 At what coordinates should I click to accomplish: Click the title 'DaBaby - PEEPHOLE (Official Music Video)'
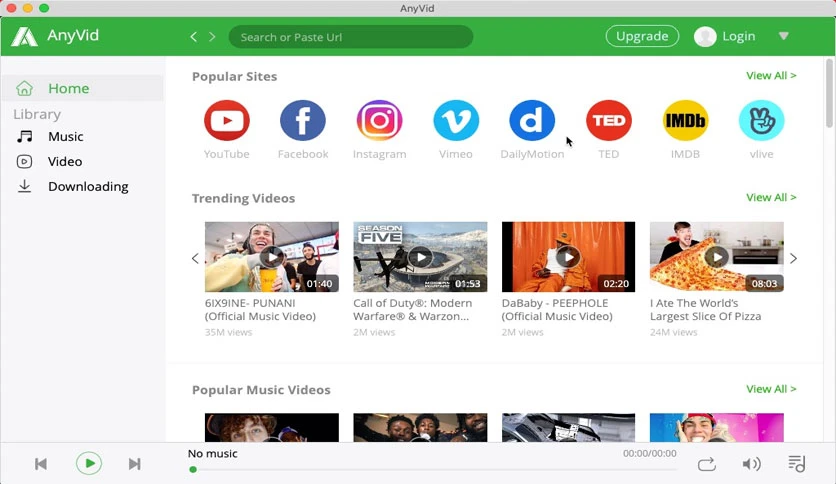click(557, 310)
